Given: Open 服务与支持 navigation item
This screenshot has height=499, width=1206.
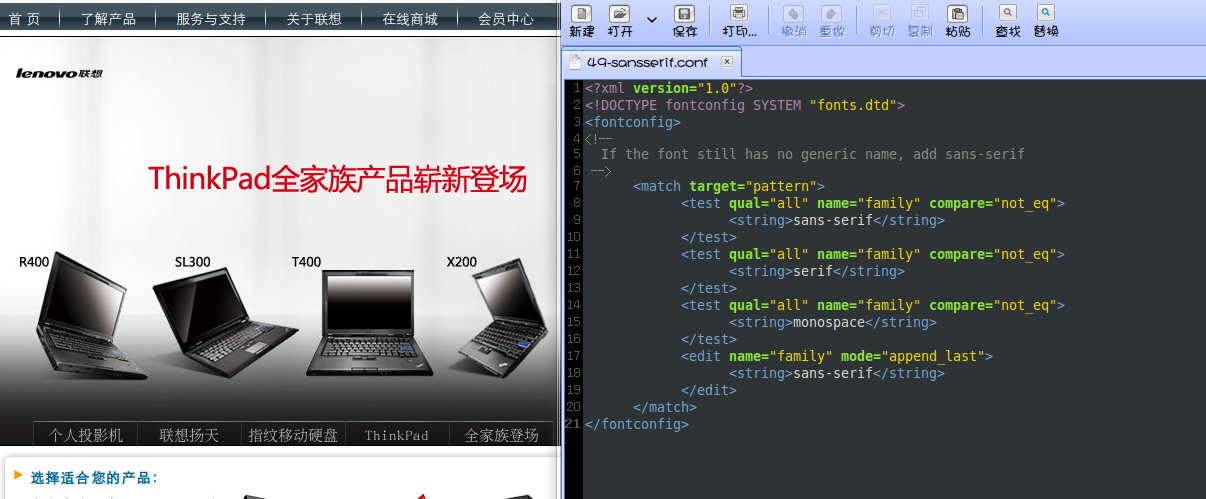Looking at the screenshot, I should coord(210,19).
